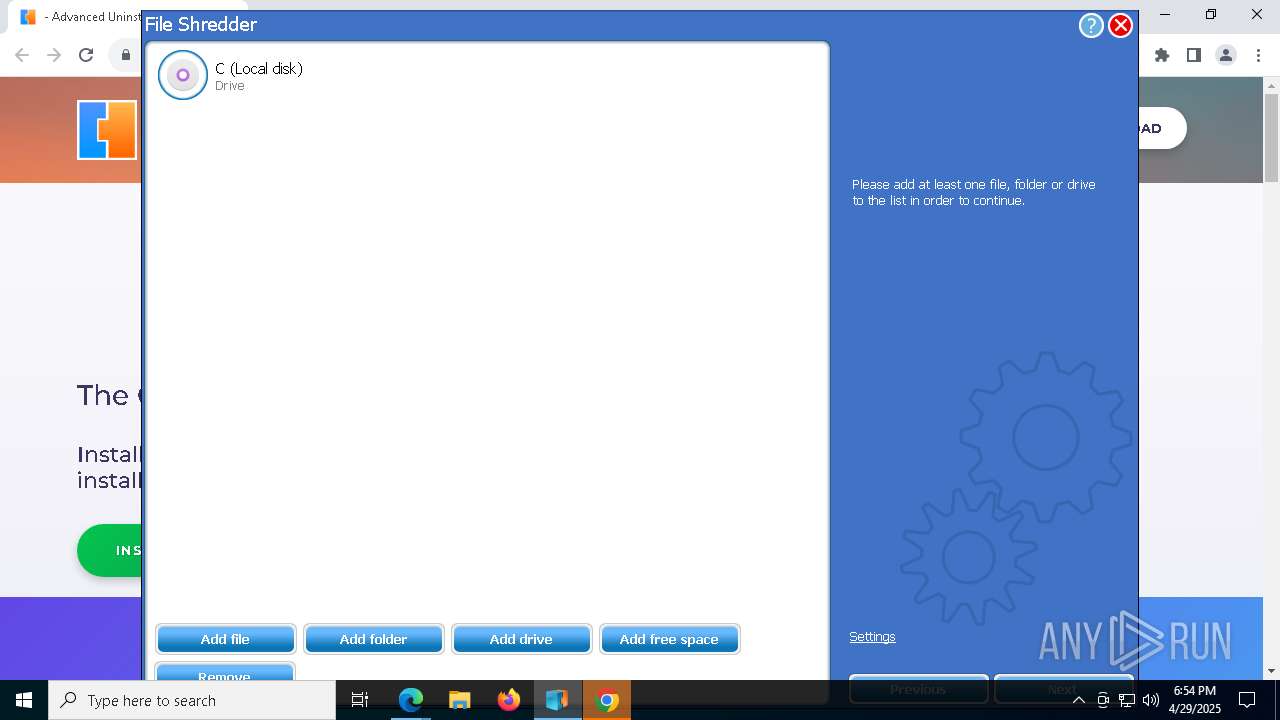Select the 'C (Local disk)' list entry
Screen dimensions: 1280x720
pyautogui.click(x=487, y=75)
